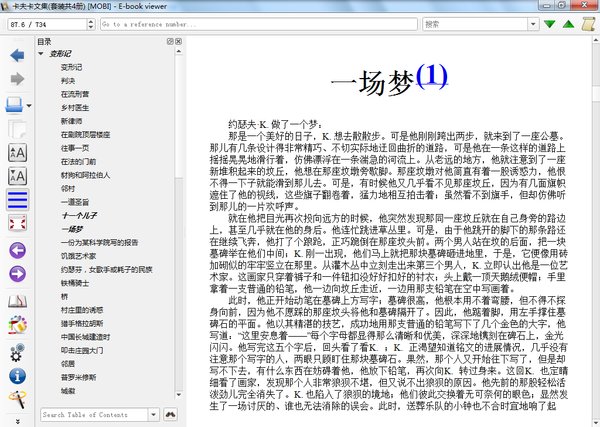Select 十一个儿子 chapter

tap(79, 215)
